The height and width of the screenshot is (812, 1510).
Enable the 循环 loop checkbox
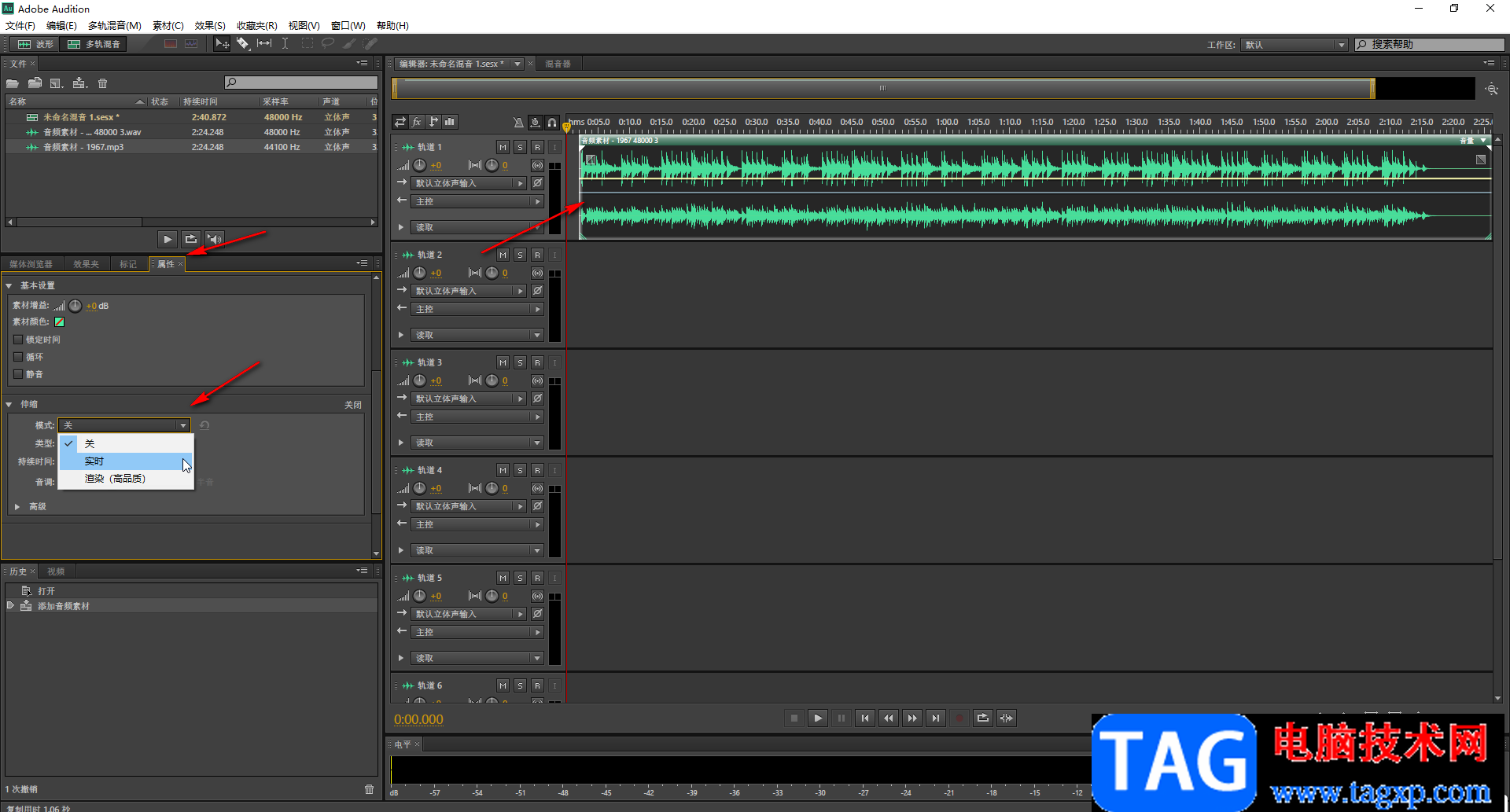pyautogui.click(x=18, y=357)
